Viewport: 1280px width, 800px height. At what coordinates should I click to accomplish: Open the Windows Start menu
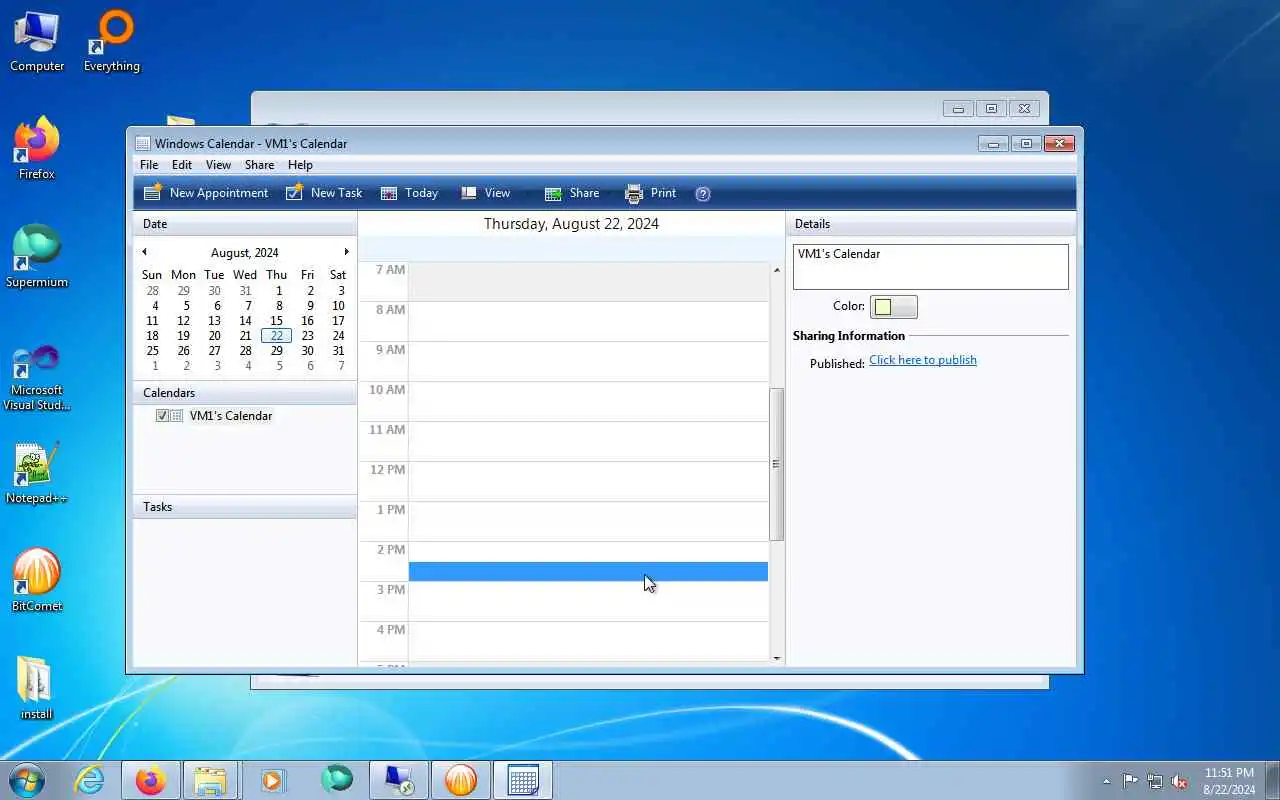[27, 780]
